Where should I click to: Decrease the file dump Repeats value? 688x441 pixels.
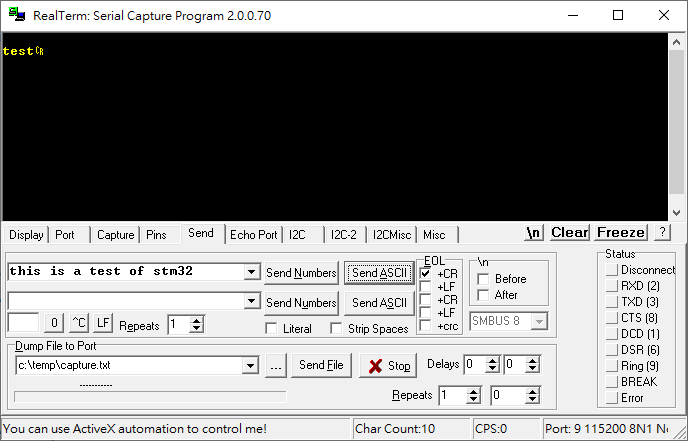[473, 399]
